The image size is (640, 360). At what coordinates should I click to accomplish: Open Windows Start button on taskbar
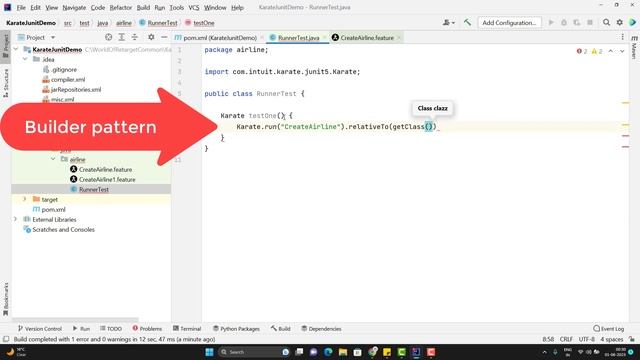point(209,352)
